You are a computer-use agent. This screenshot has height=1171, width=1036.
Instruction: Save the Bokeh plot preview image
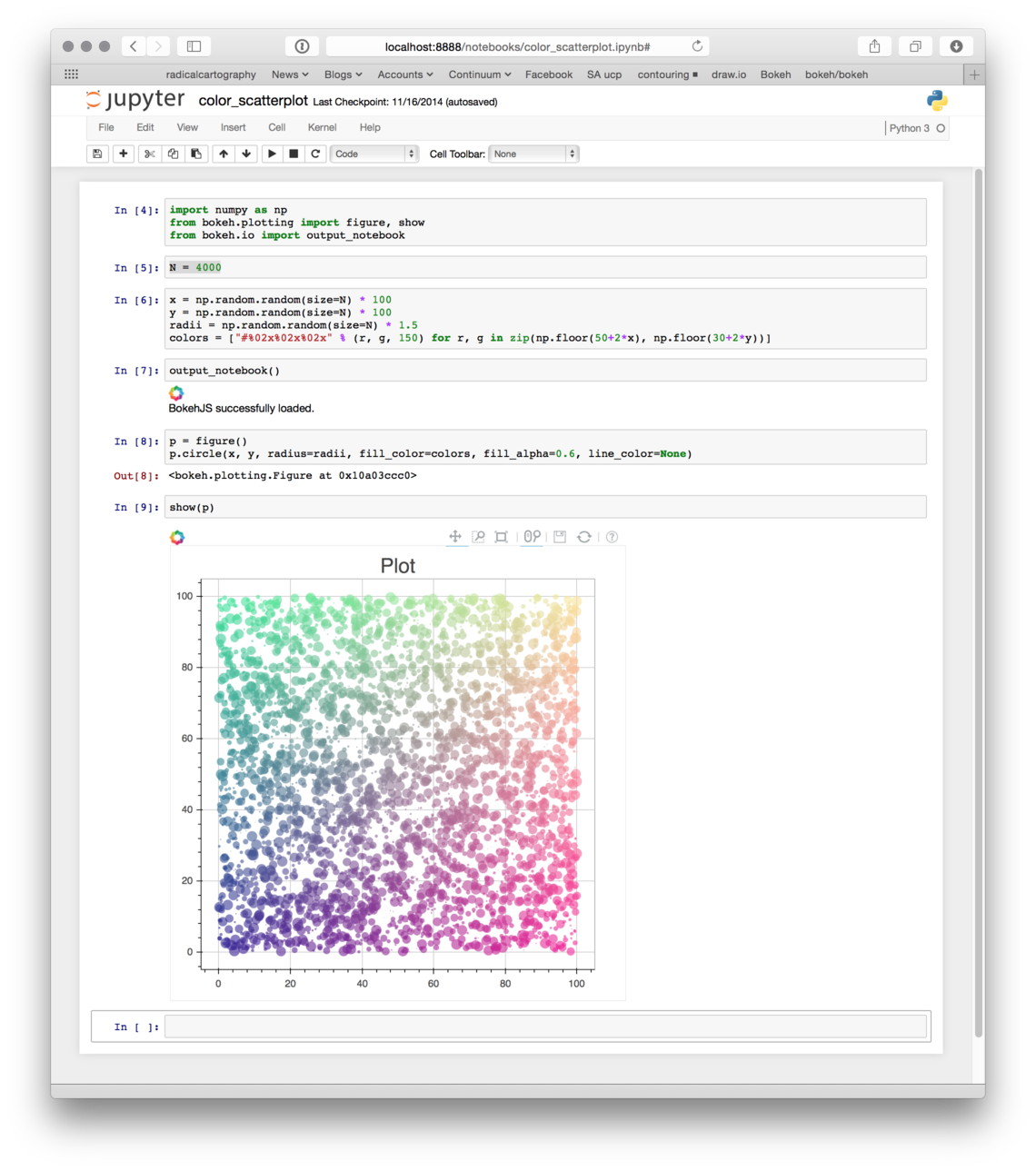click(560, 537)
